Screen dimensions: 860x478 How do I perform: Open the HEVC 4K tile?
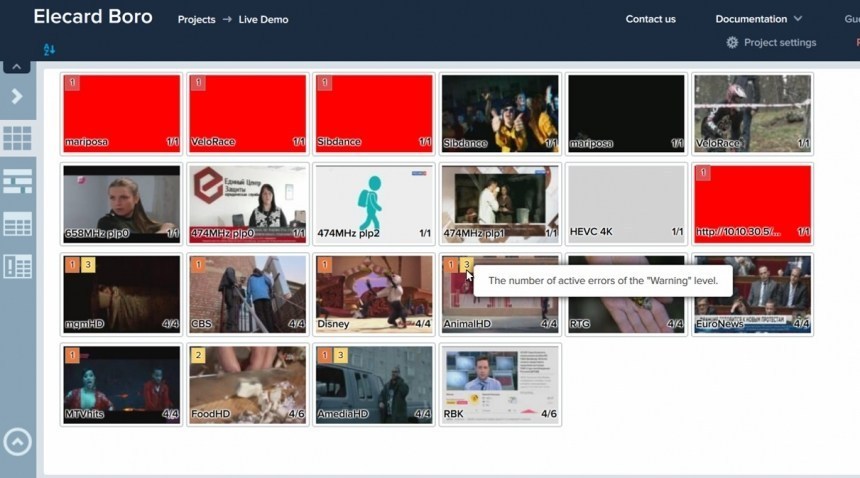[626, 204]
